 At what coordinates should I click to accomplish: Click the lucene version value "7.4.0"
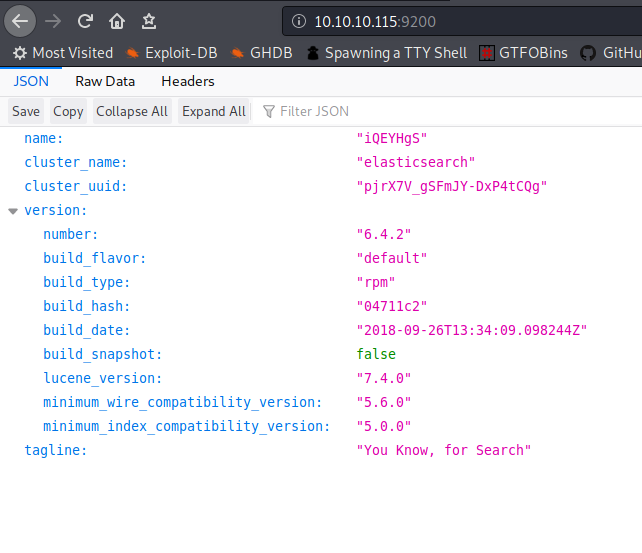pyautogui.click(x=384, y=378)
